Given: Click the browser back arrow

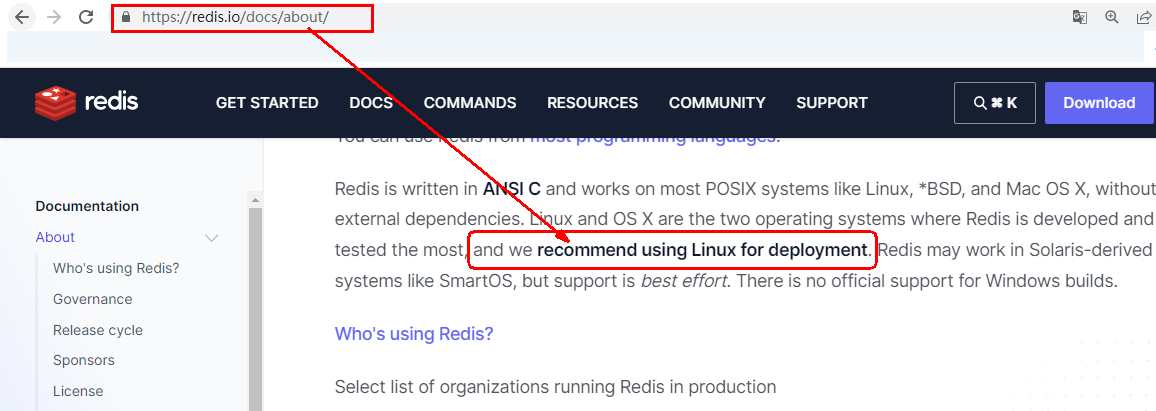Looking at the screenshot, I should click(x=22, y=17).
